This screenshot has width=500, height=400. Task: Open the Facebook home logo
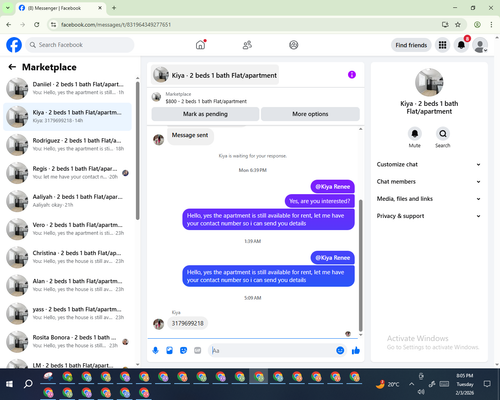pos(14,45)
